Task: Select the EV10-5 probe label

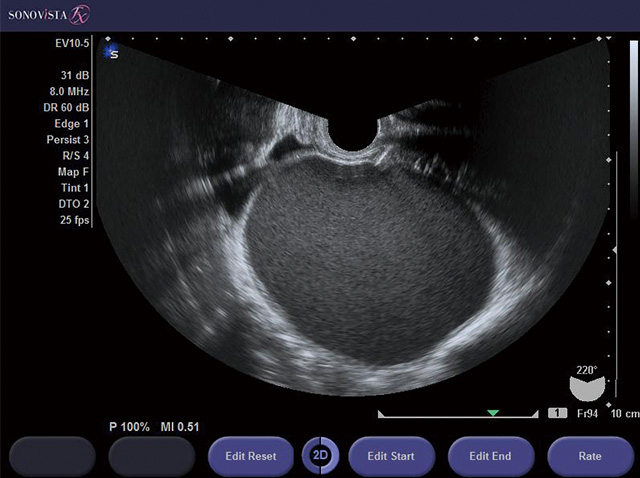Action: [72, 44]
